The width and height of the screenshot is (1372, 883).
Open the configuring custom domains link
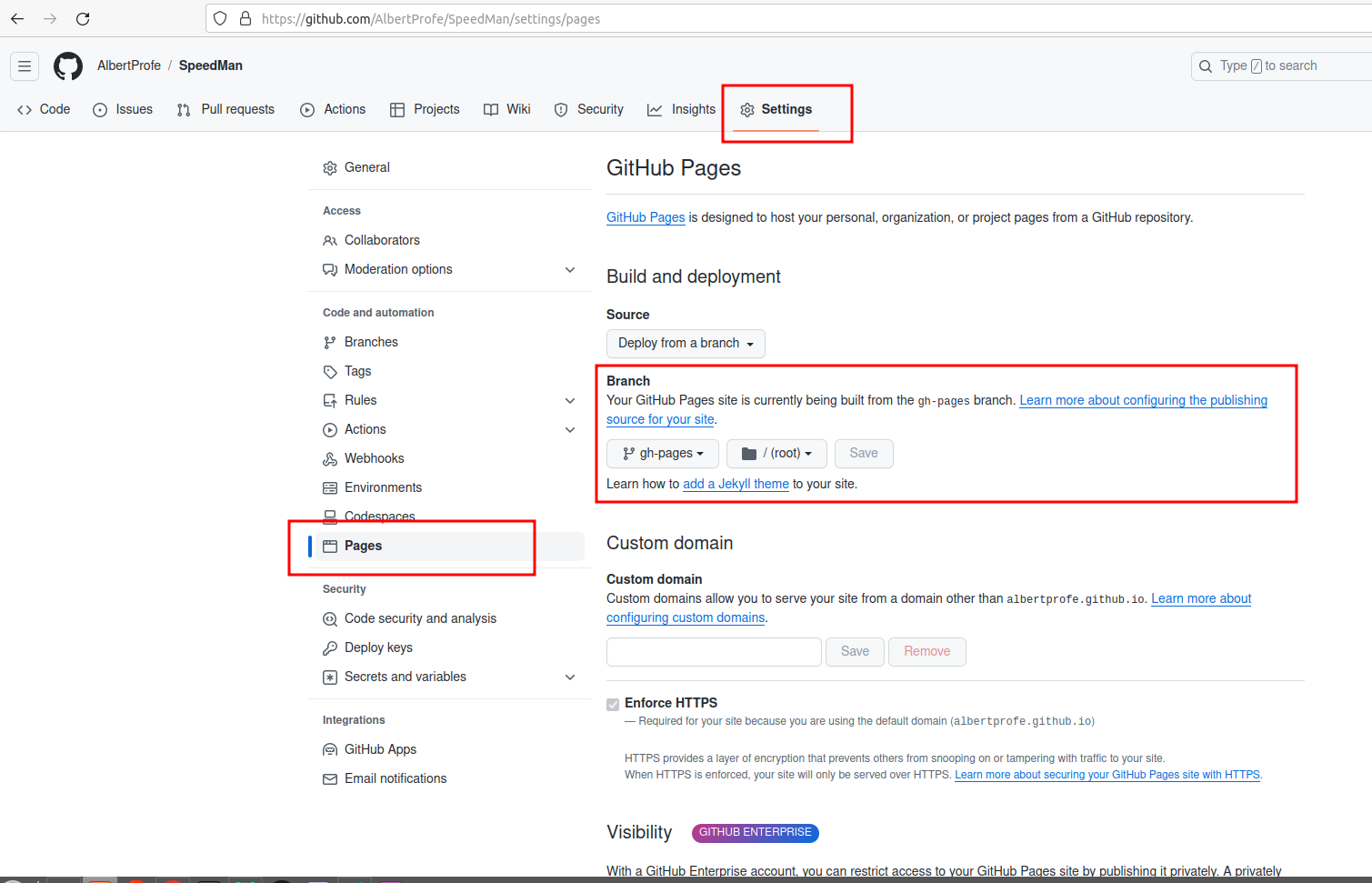686,618
